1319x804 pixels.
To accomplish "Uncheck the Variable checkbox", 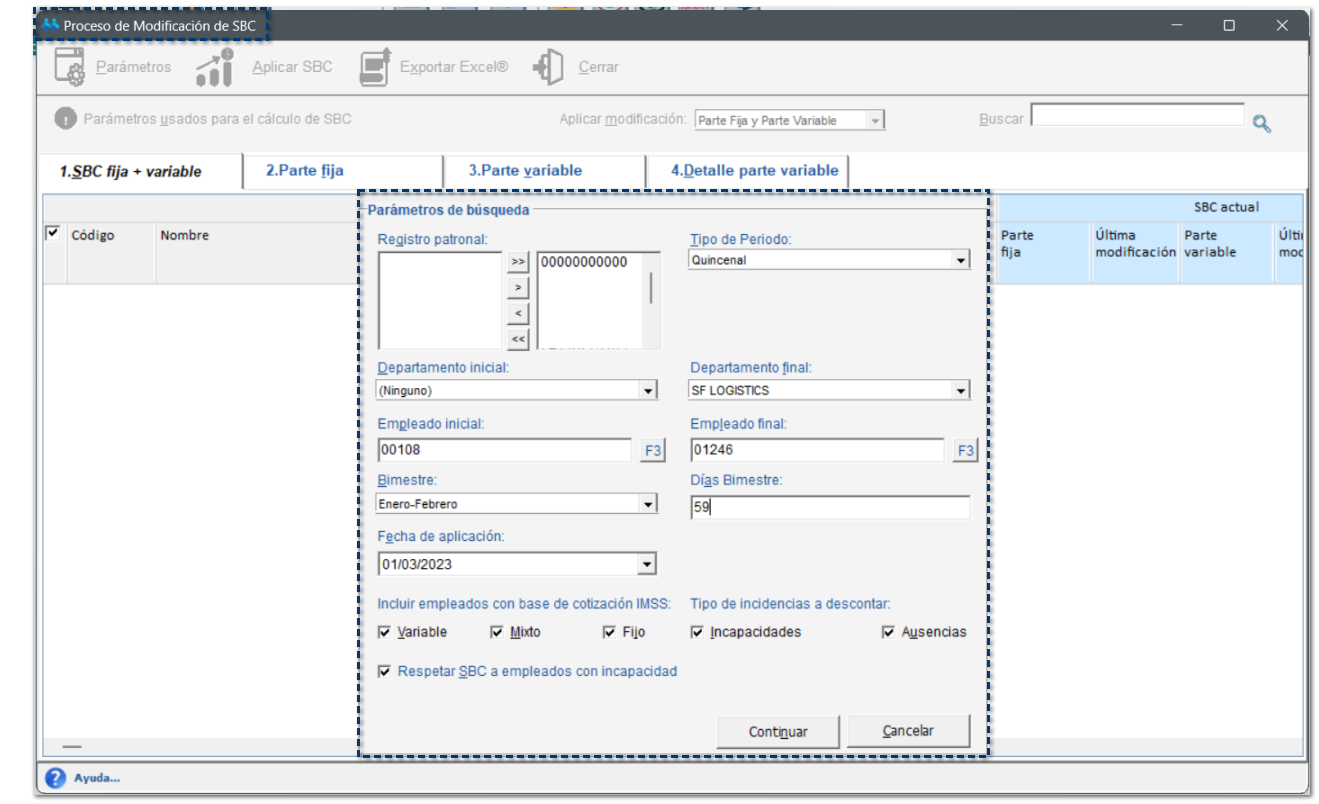I will click(385, 632).
